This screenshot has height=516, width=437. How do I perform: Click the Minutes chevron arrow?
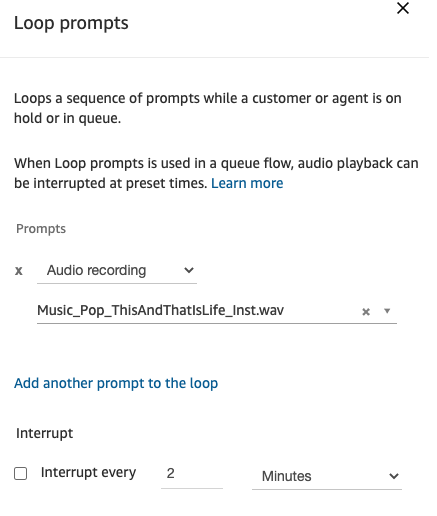[x=394, y=476]
